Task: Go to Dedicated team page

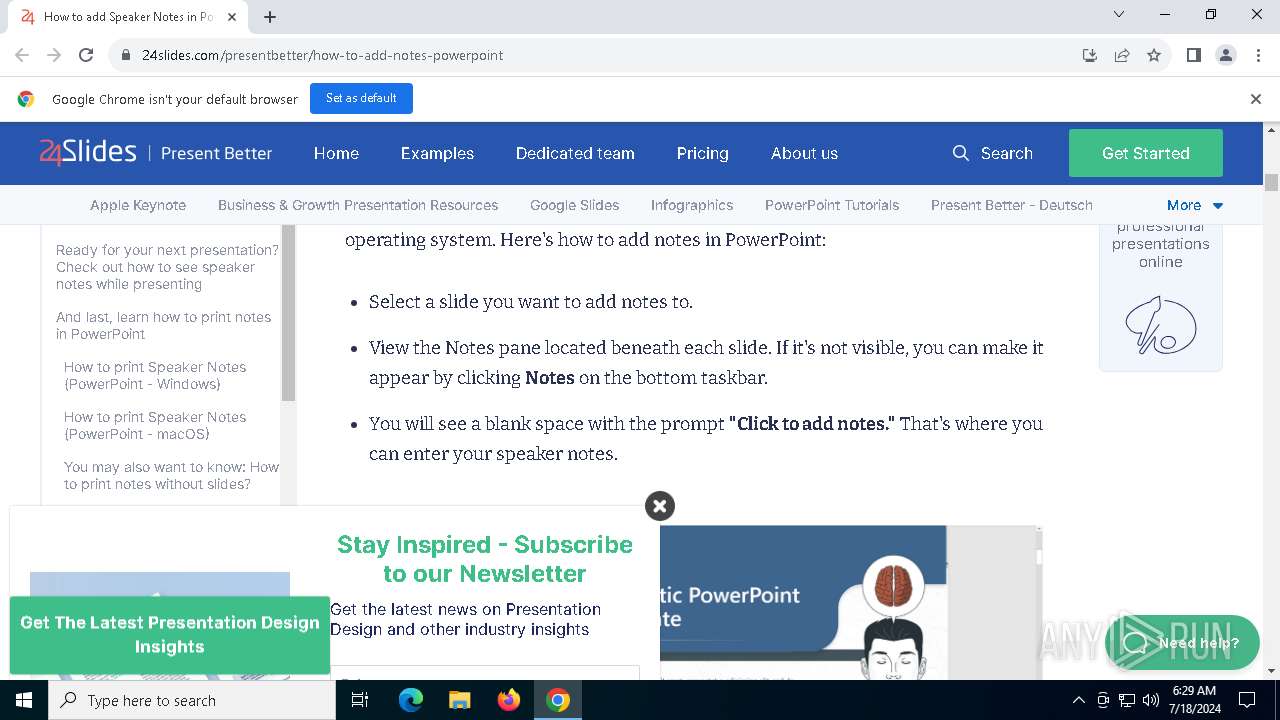Action: [x=575, y=153]
